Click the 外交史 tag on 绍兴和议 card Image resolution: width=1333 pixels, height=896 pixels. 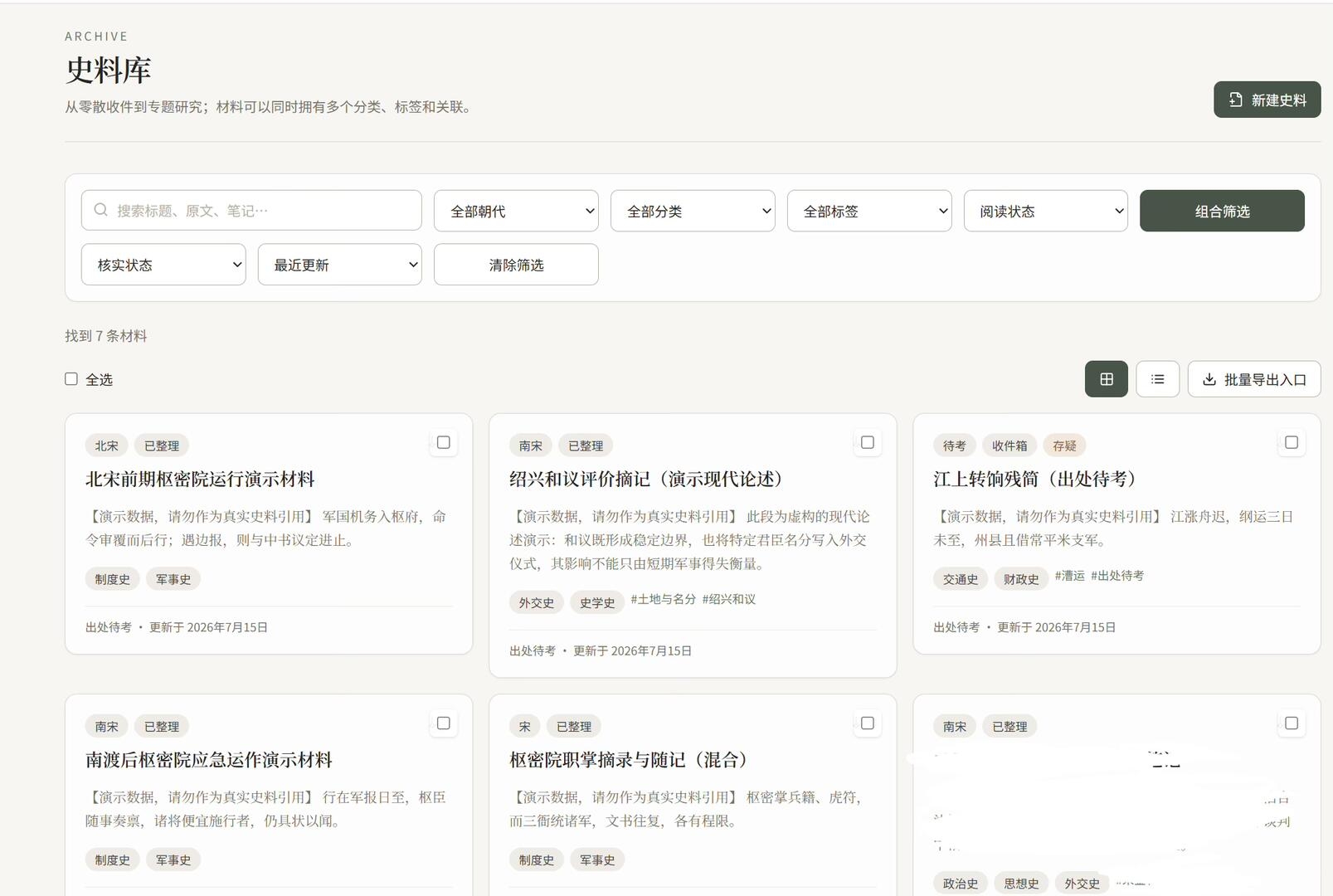point(537,603)
